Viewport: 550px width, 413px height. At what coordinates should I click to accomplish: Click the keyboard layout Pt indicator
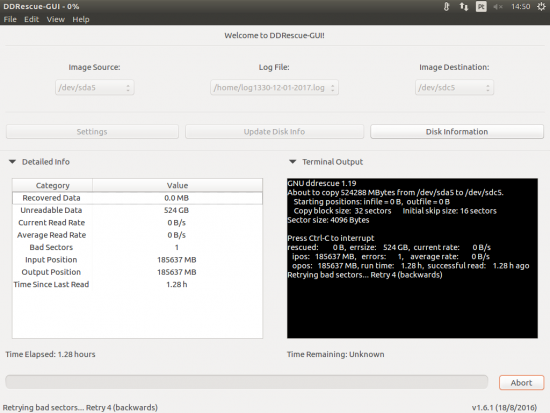[481, 7]
